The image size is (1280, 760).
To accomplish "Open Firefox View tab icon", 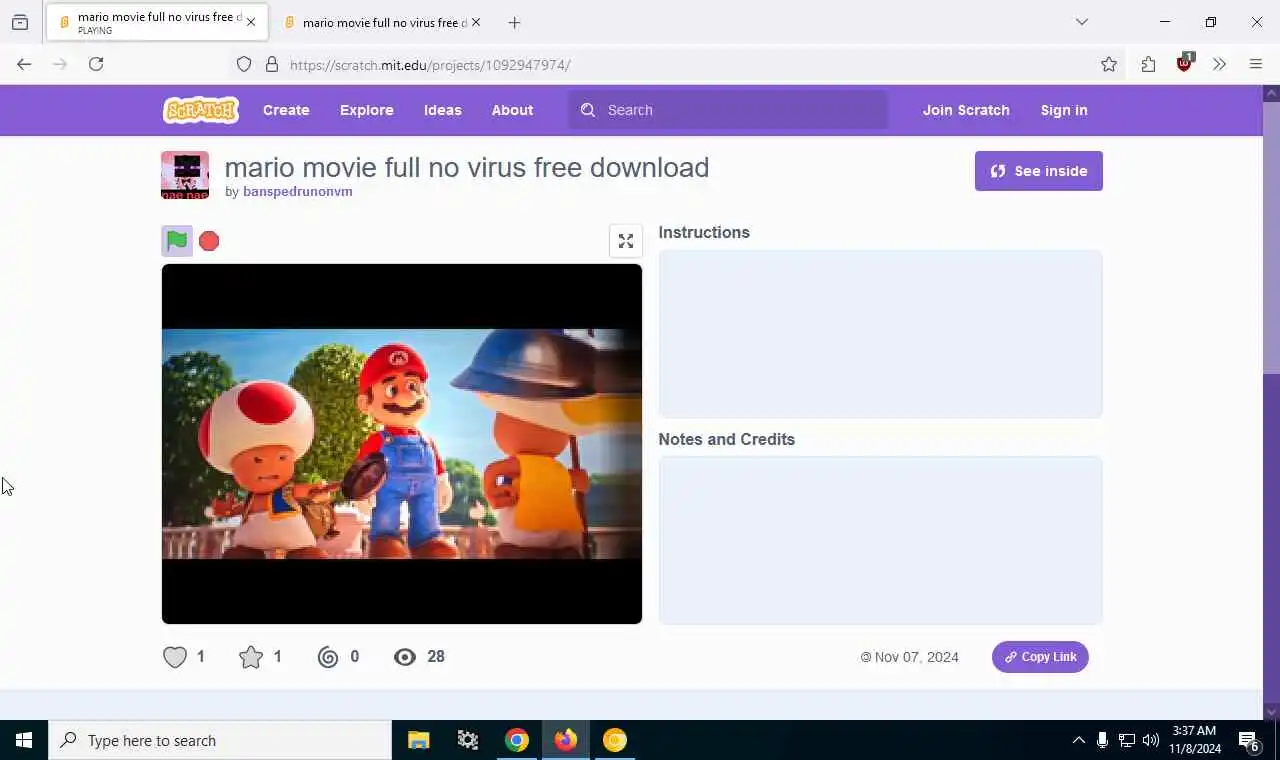I will (20, 22).
